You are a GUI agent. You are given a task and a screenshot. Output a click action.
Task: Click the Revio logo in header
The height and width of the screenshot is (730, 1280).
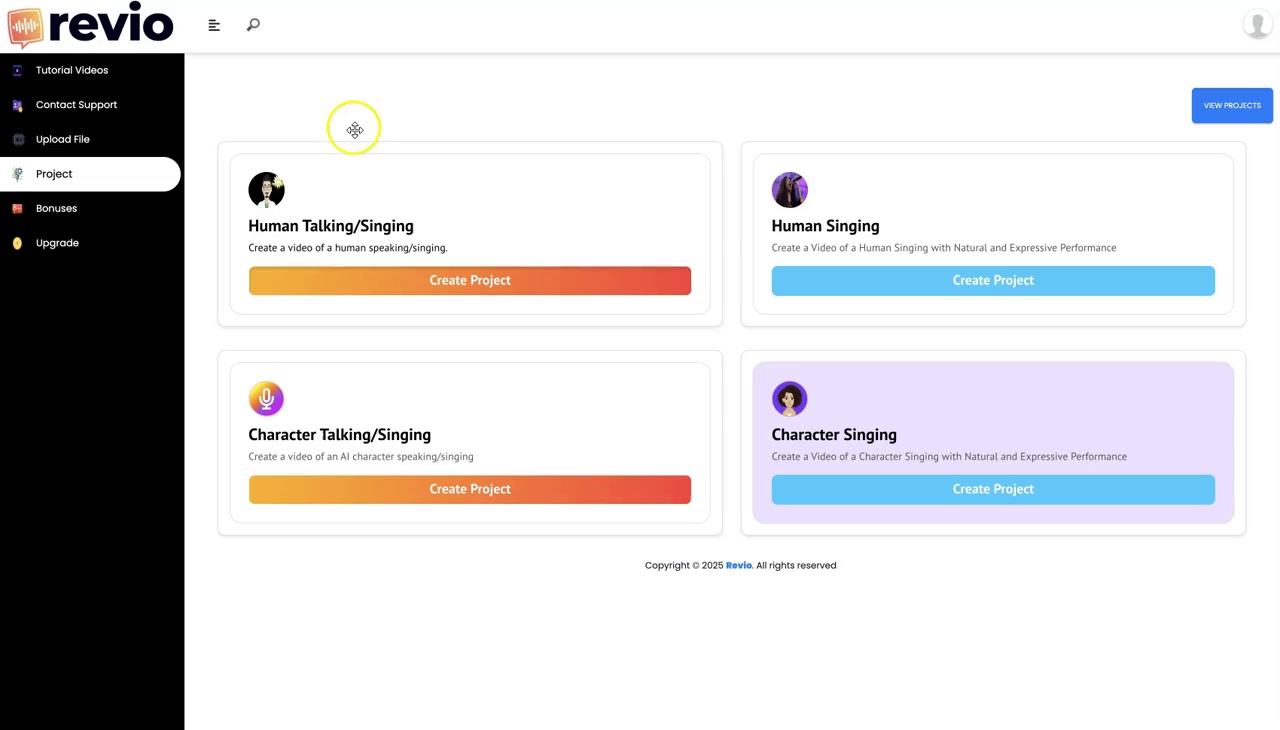[x=90, y=26]
